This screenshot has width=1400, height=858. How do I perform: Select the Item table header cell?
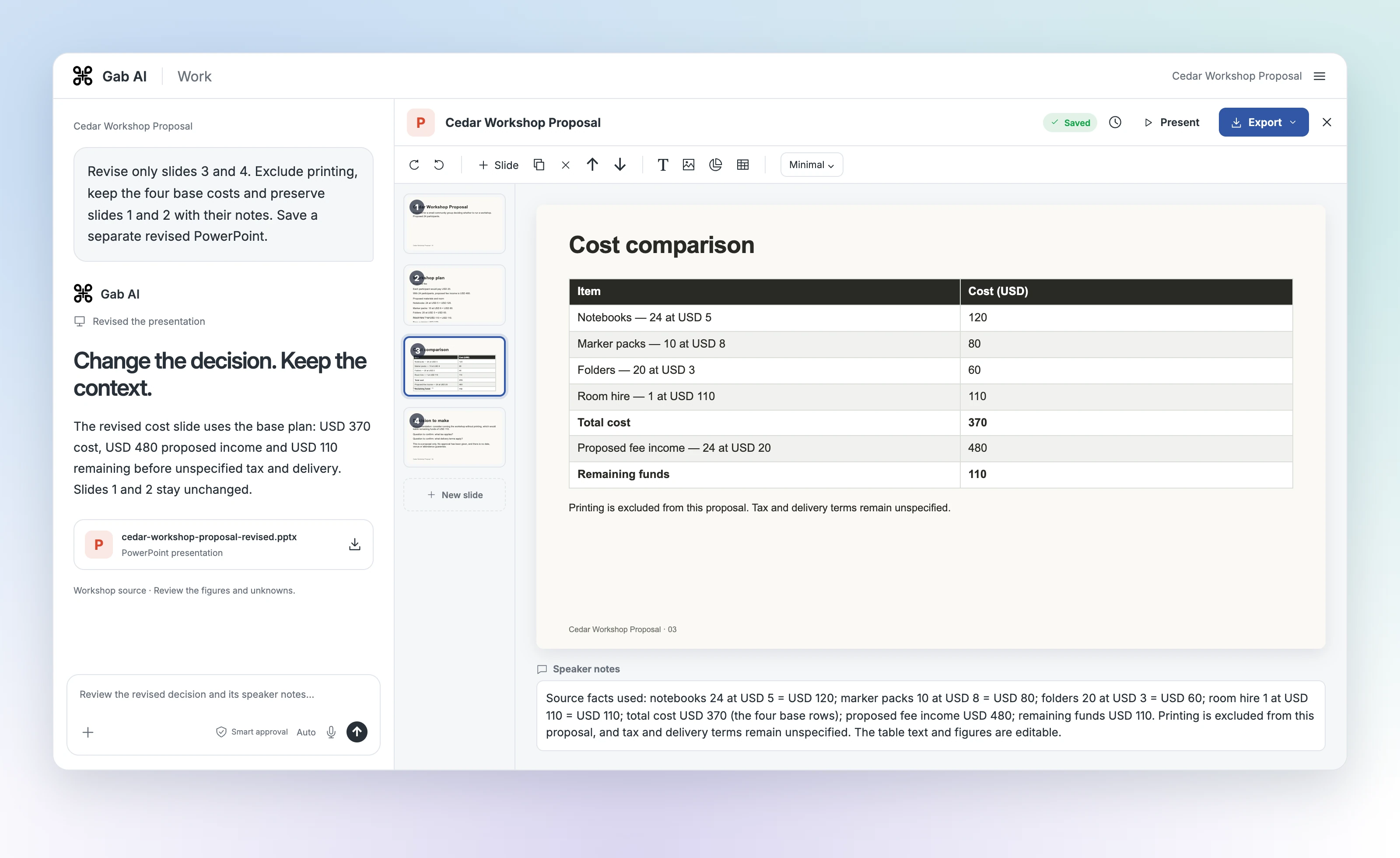point(764,291)
